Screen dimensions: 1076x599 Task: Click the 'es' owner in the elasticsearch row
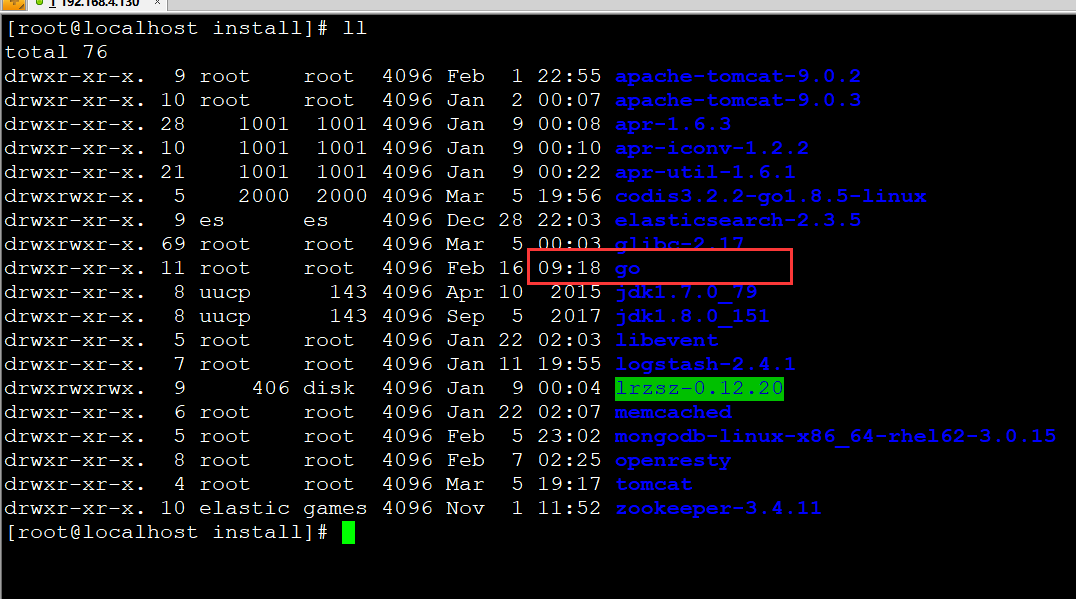(x=212, y=220)
